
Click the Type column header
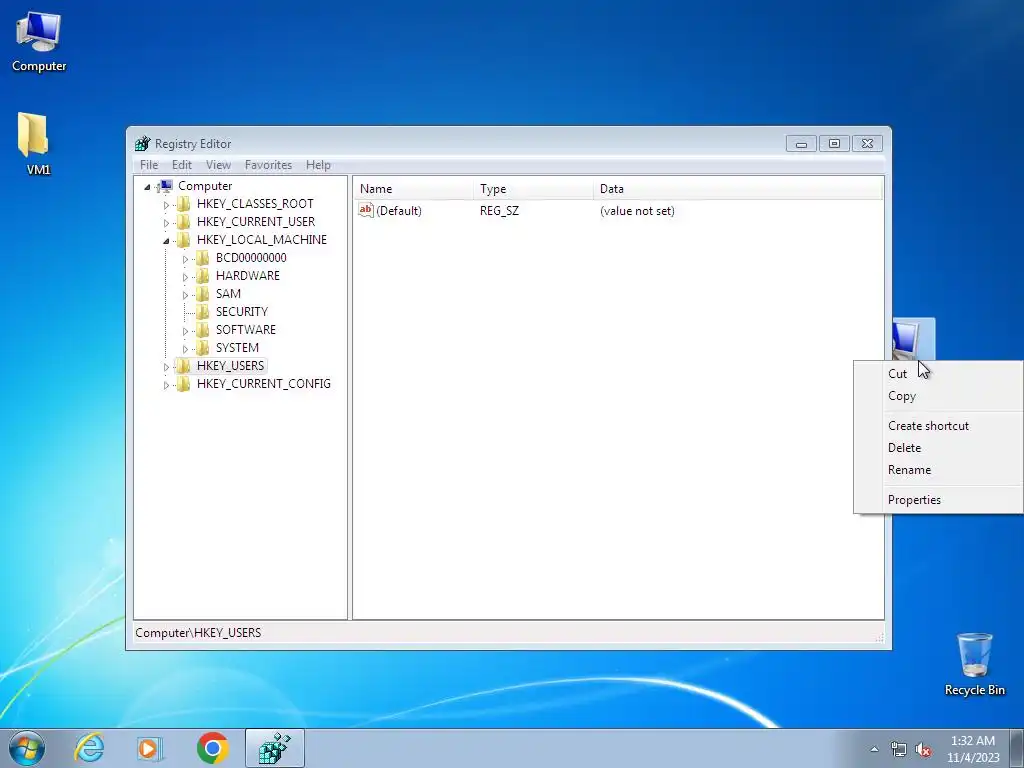click(x=534, y=189)
